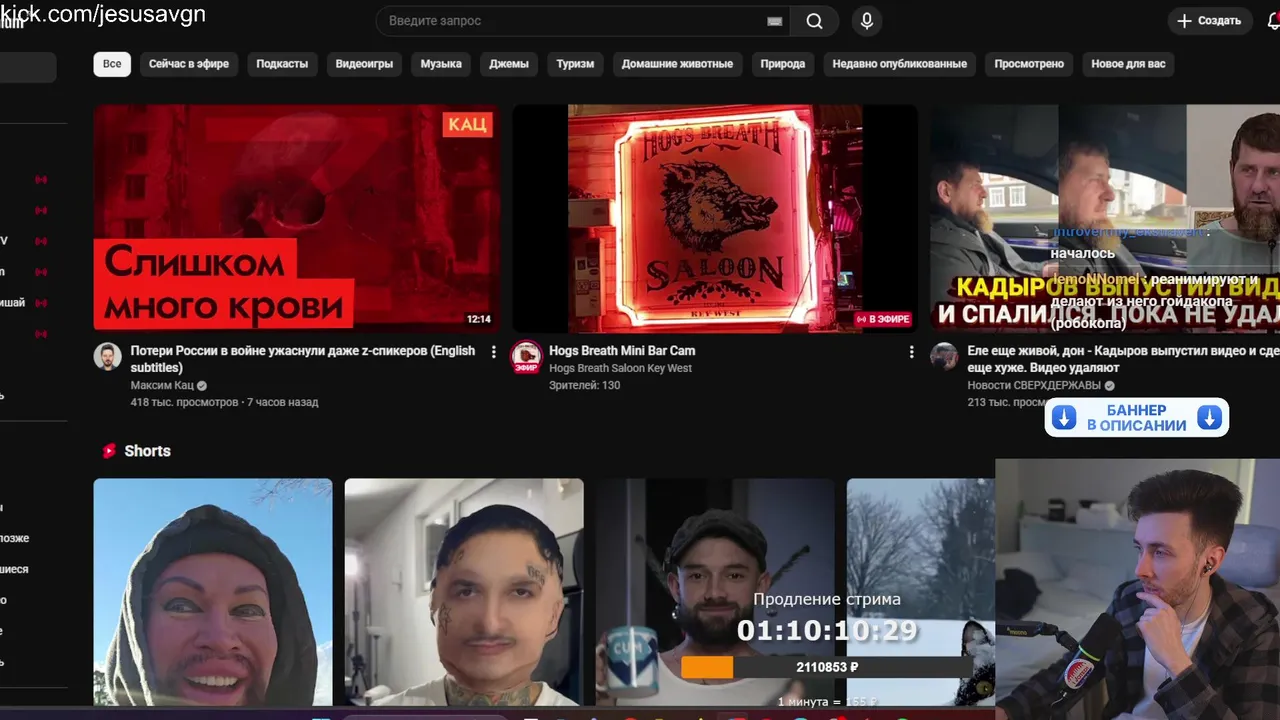Open options menu for Потери России video
1280x720 pixels.
(493, 352)
